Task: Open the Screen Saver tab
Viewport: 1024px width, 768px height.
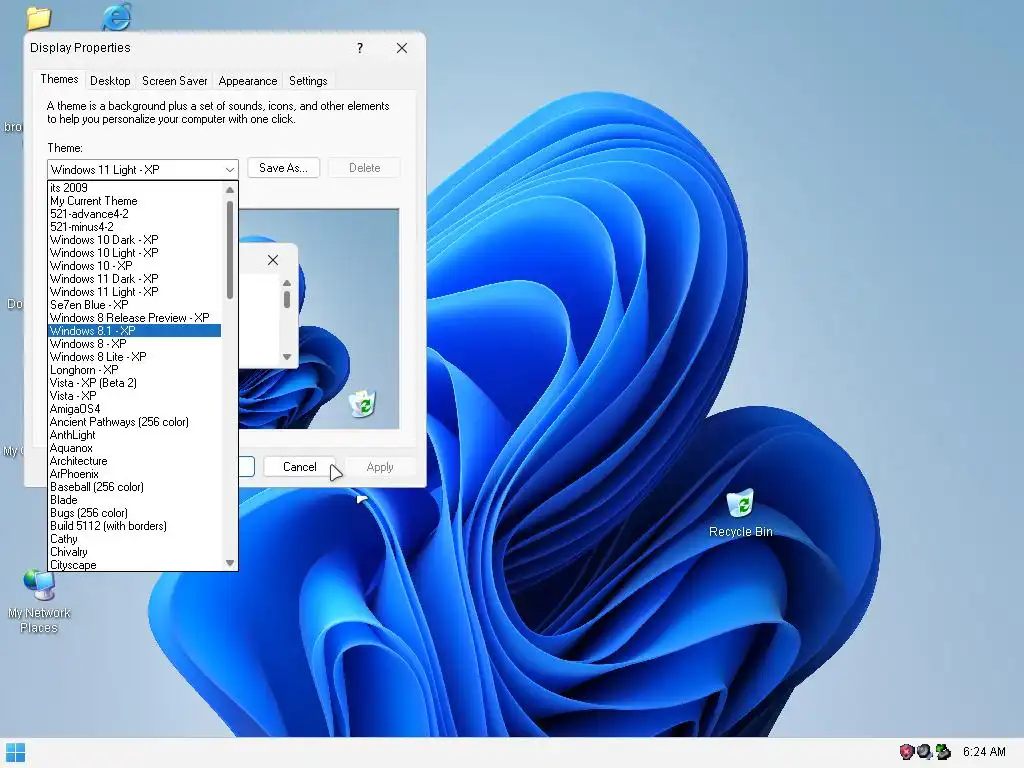Action: (174, 81)
